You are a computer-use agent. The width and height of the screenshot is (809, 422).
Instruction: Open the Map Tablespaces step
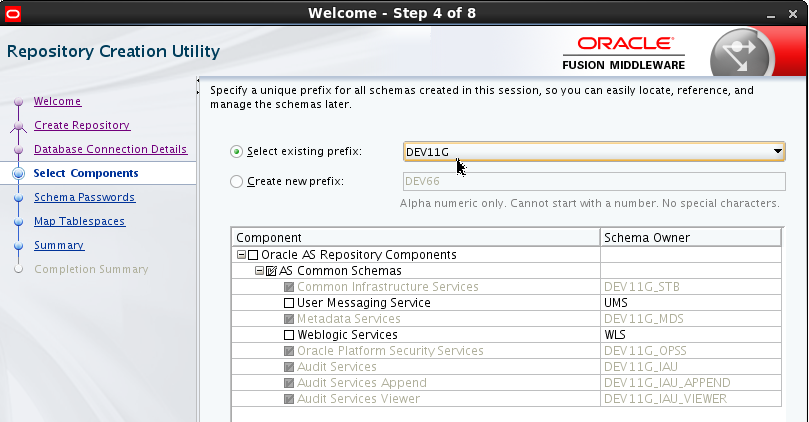[79, 221]
